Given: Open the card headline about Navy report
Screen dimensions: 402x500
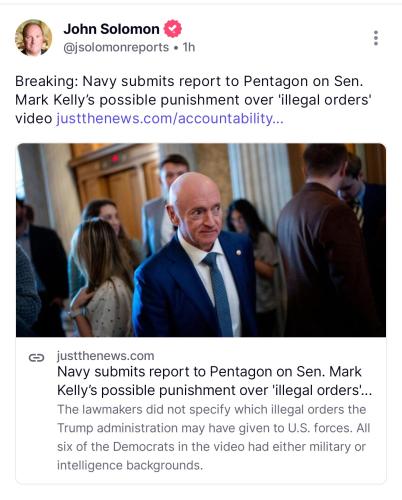Looking at the screenshot, I should coord(214,381).
